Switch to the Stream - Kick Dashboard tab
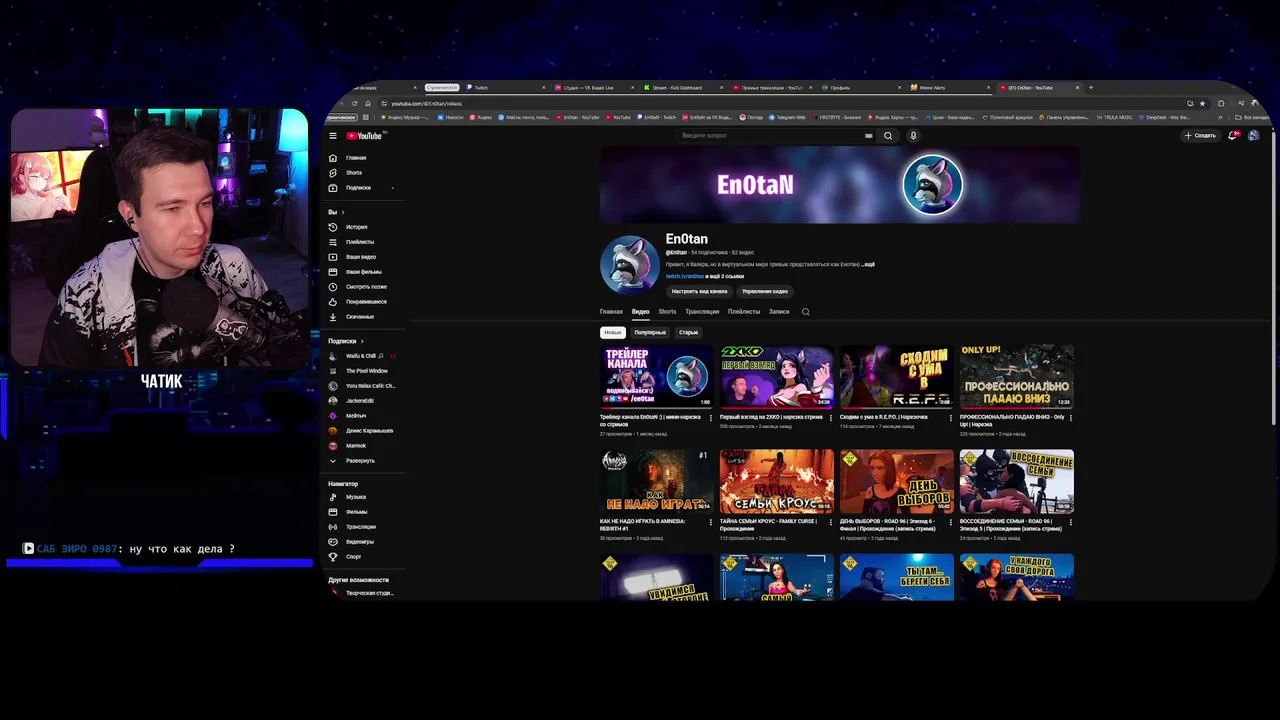This screenshot has width=1280, height=720. [x=683, y=88]
